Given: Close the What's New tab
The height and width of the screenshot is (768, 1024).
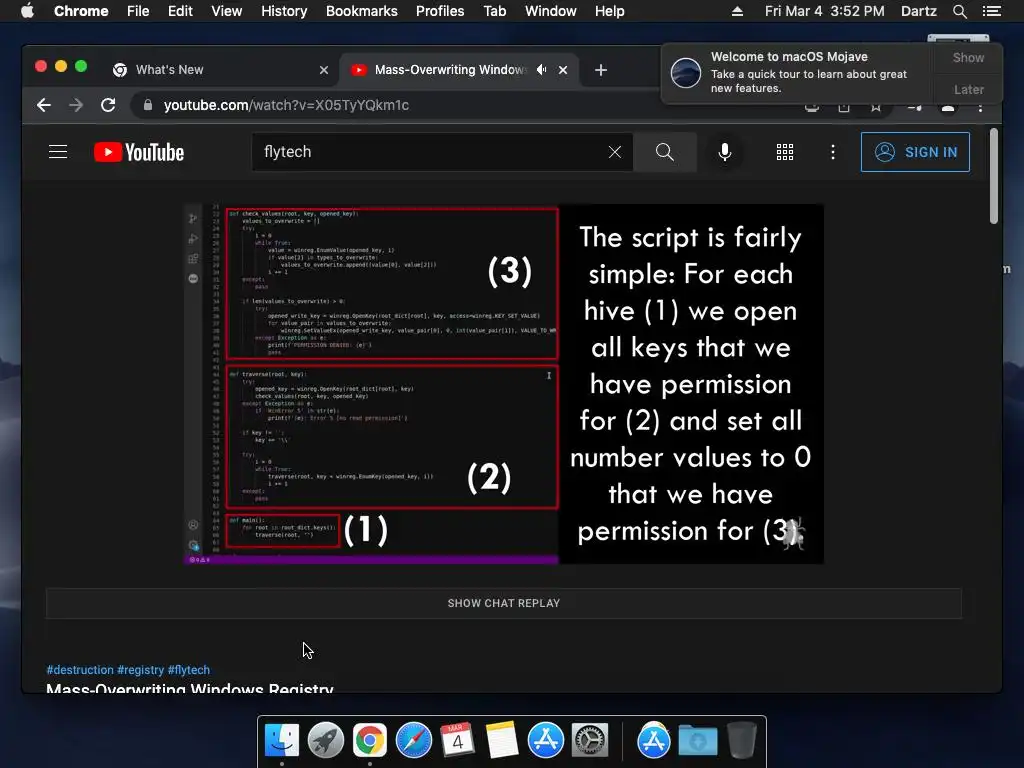Looking at the screenshot, I should tap(324, 70).
